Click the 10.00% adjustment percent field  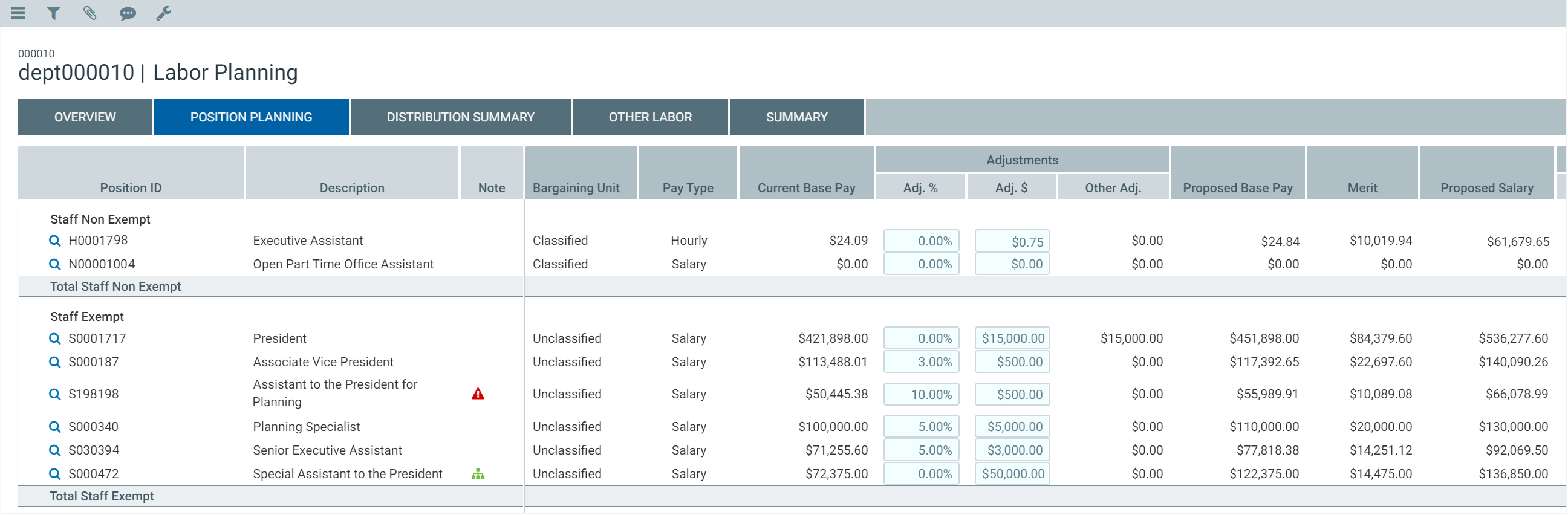click(921, 395)
